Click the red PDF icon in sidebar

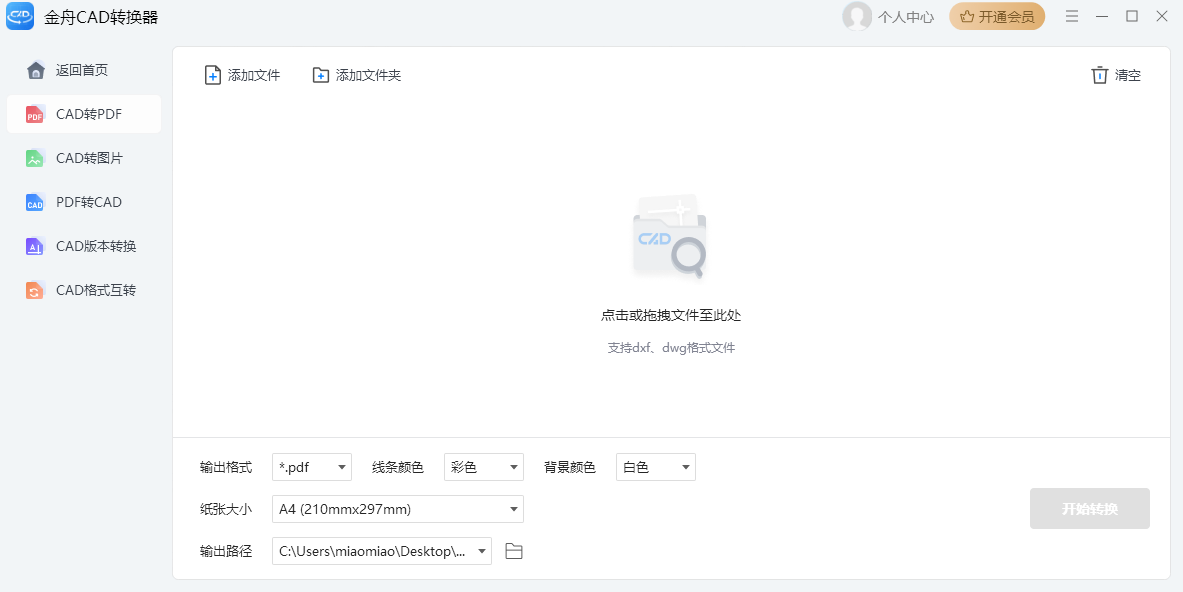(x=35, y=115)
